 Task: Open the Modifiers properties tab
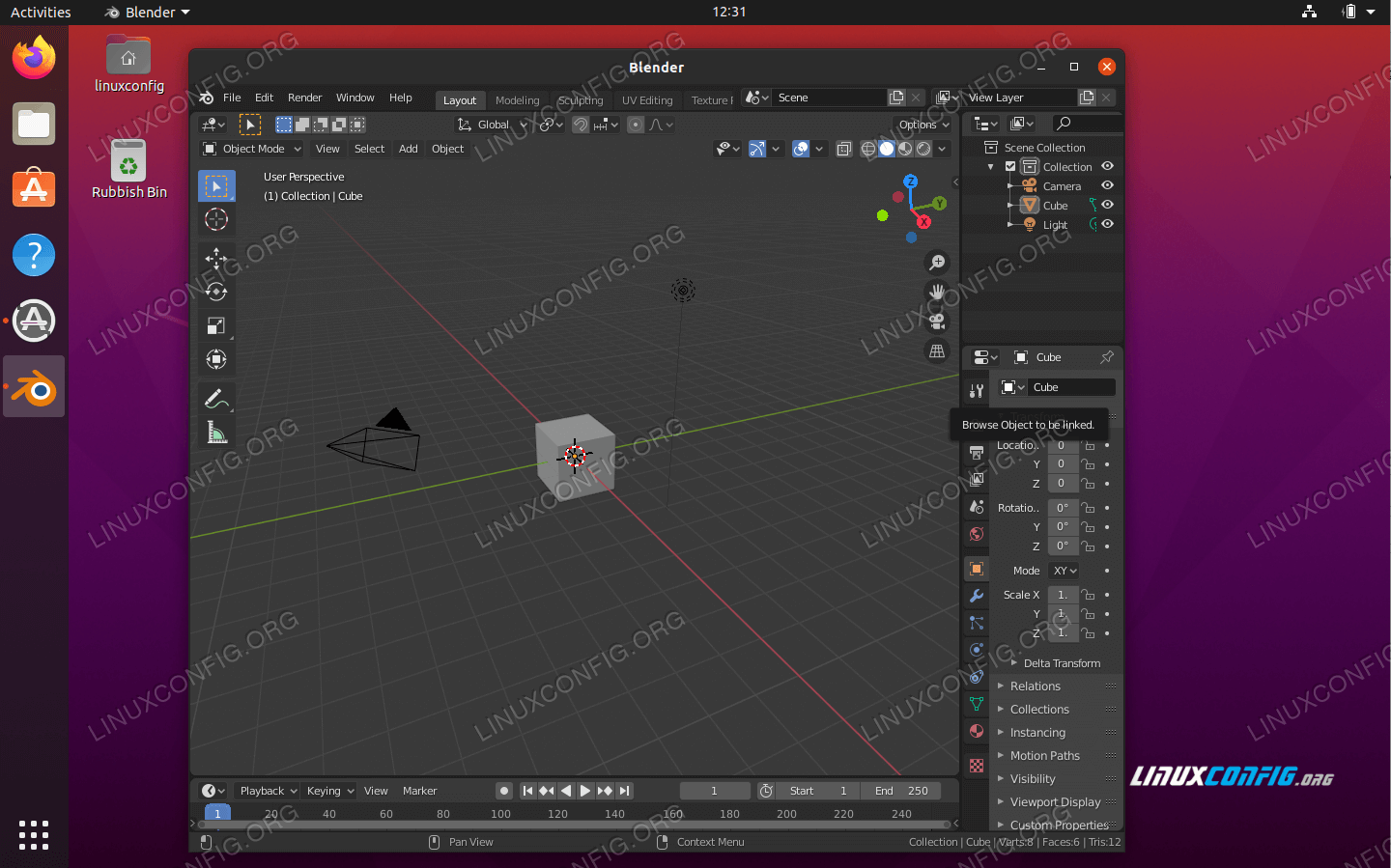[x=977, y=596]
